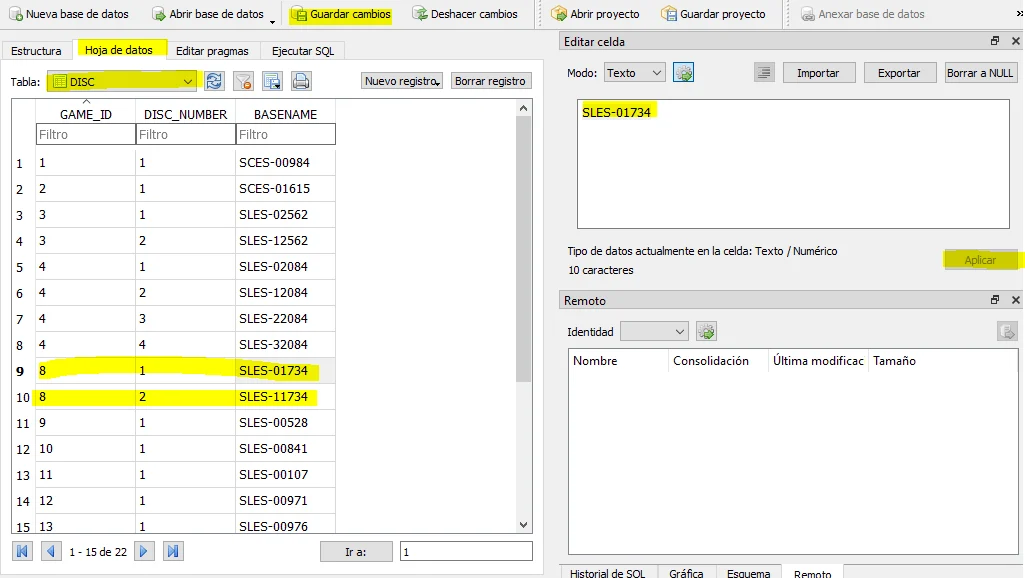
Task: Sort by DISC_NUMBER column header
Action: point(186,114)
